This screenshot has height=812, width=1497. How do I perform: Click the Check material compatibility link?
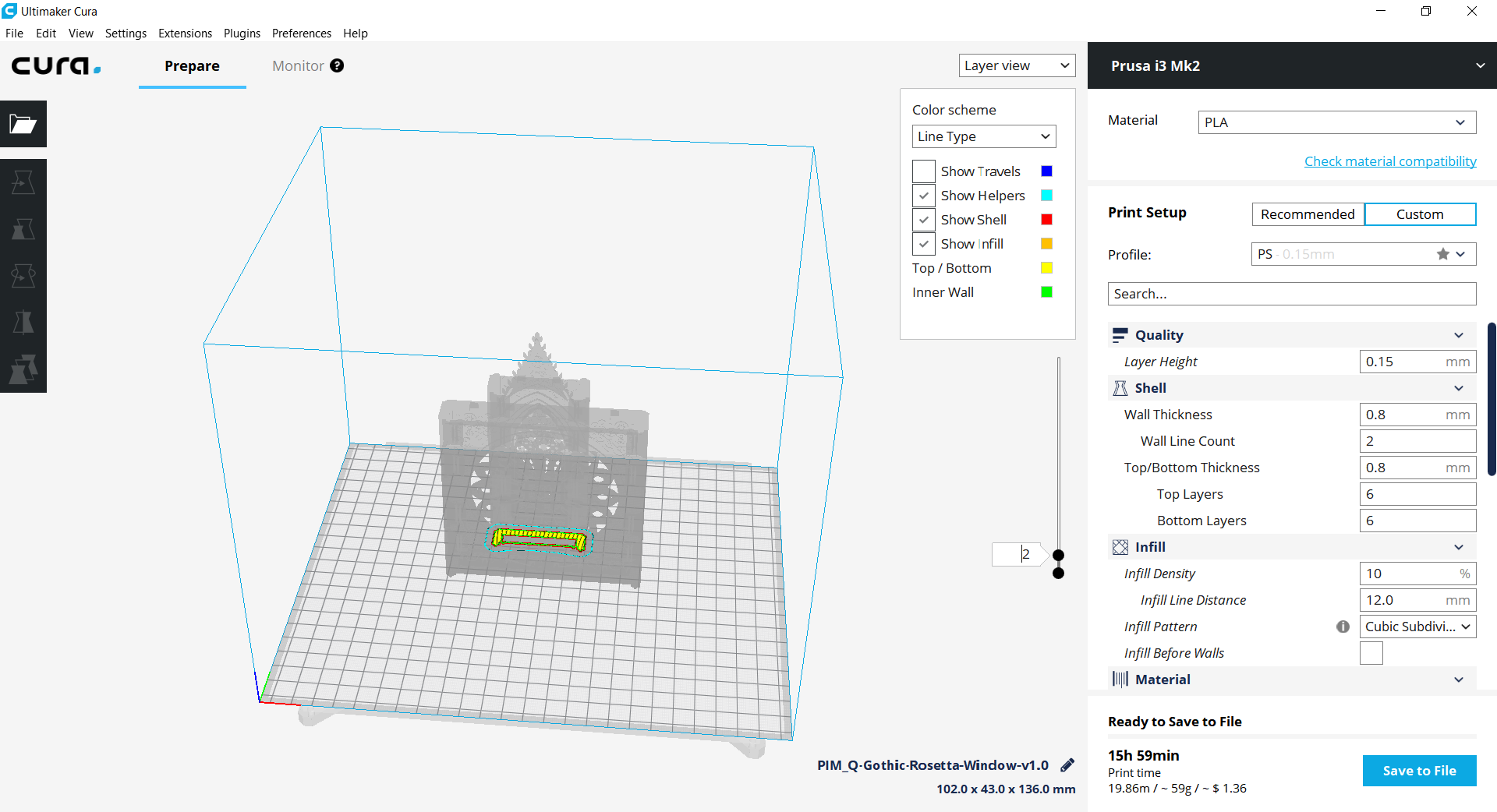coord(1390,161)
